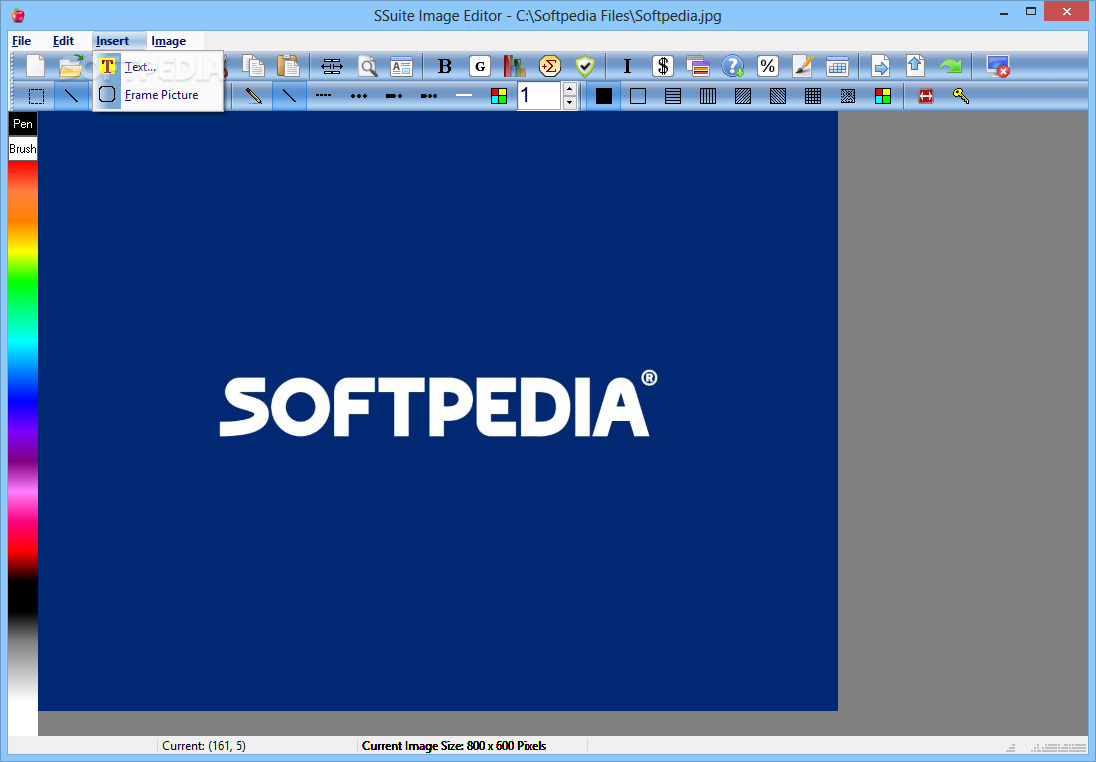
Task: Click the stacked windows icon
Action: [698, 66]
